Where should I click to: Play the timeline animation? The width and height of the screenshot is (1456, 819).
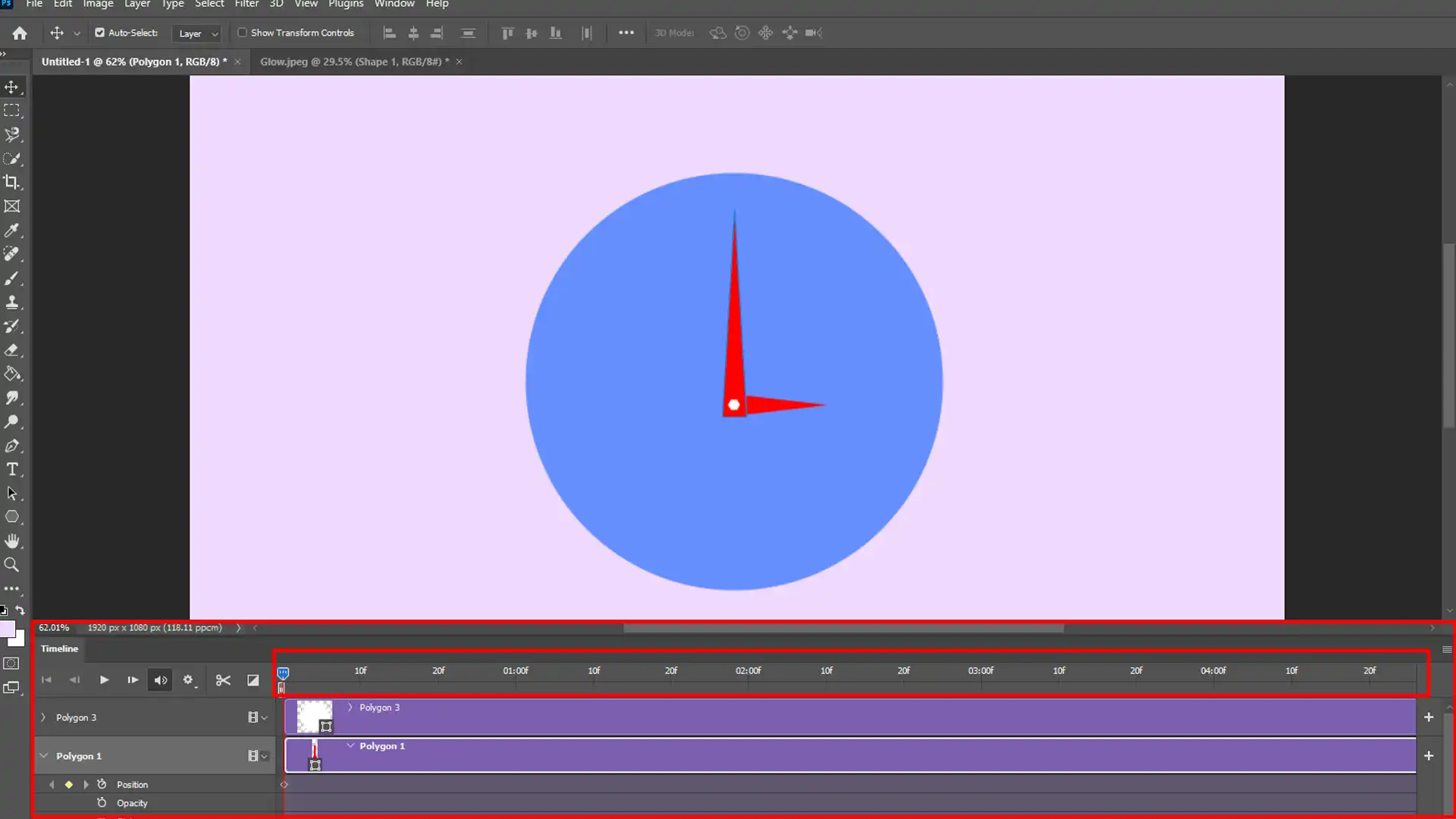point(104,680)
